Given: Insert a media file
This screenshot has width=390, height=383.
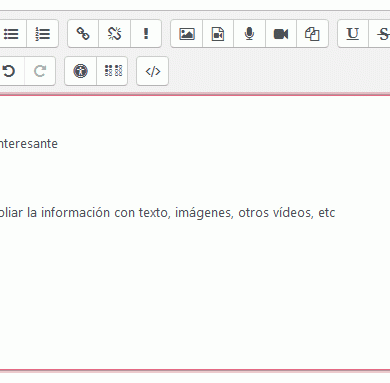Looking at the screenshot, I should tap(218, 34).
